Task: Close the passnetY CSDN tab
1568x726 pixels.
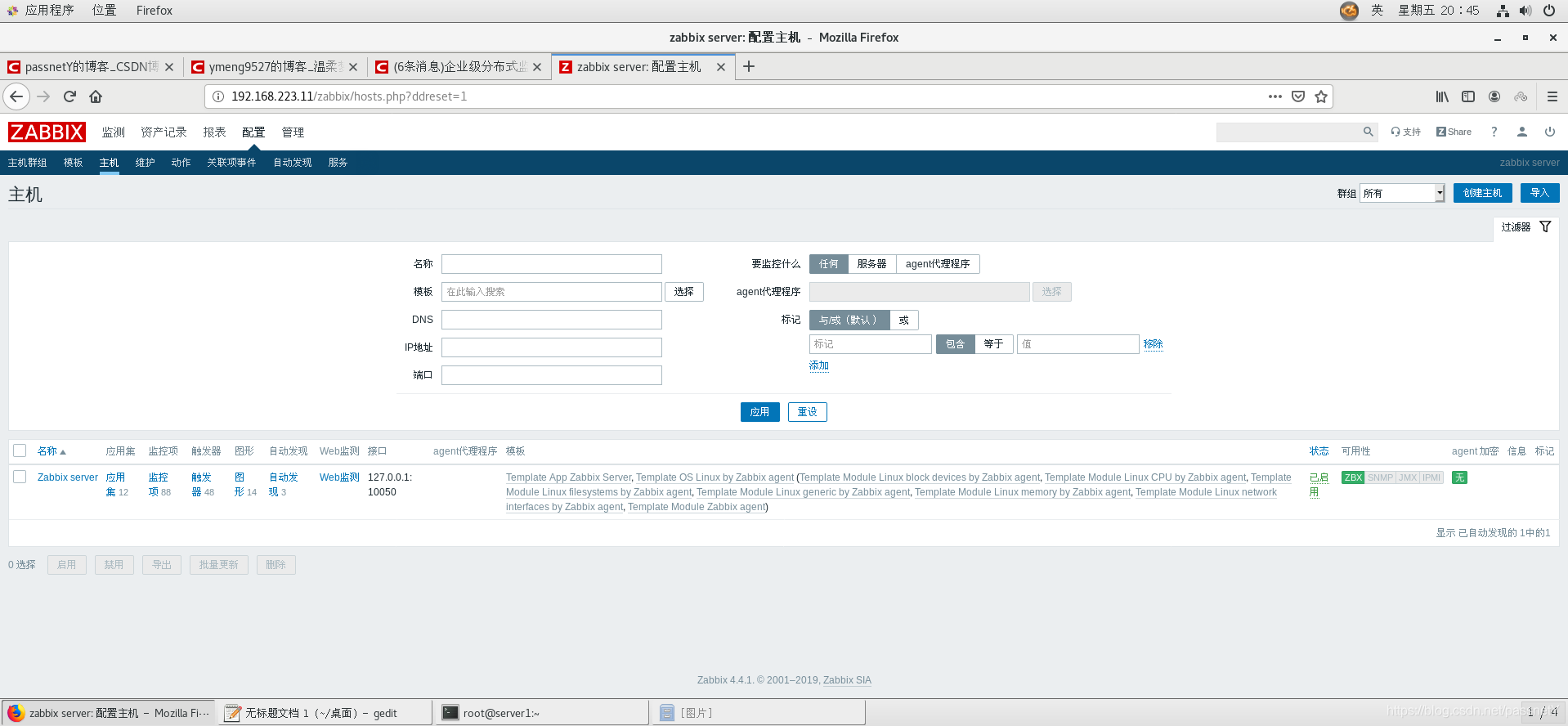Action: coord(169,67)
